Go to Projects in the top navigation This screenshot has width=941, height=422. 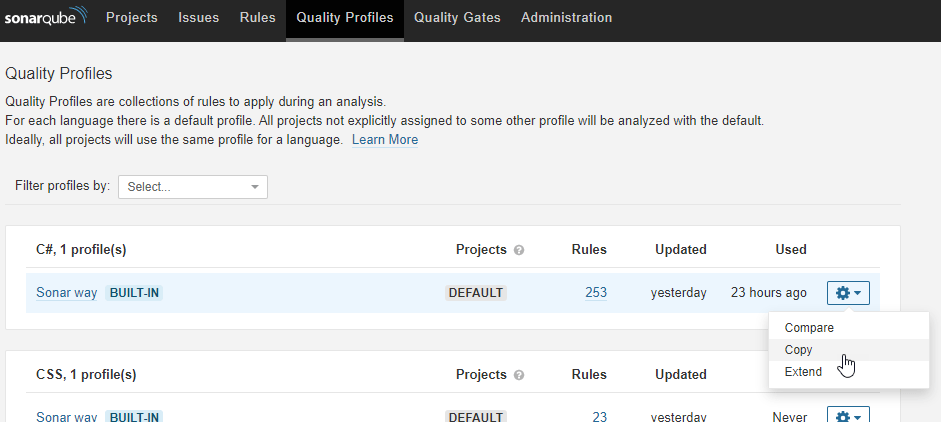point(131,18)
